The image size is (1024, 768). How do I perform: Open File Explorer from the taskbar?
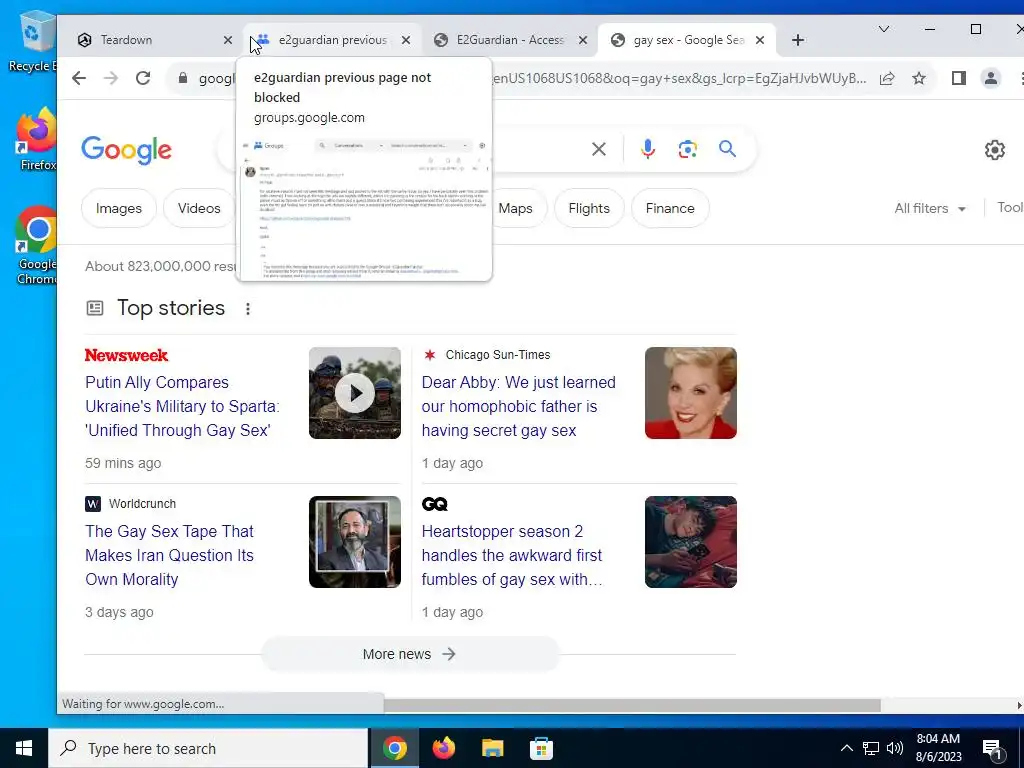point(492,748)
